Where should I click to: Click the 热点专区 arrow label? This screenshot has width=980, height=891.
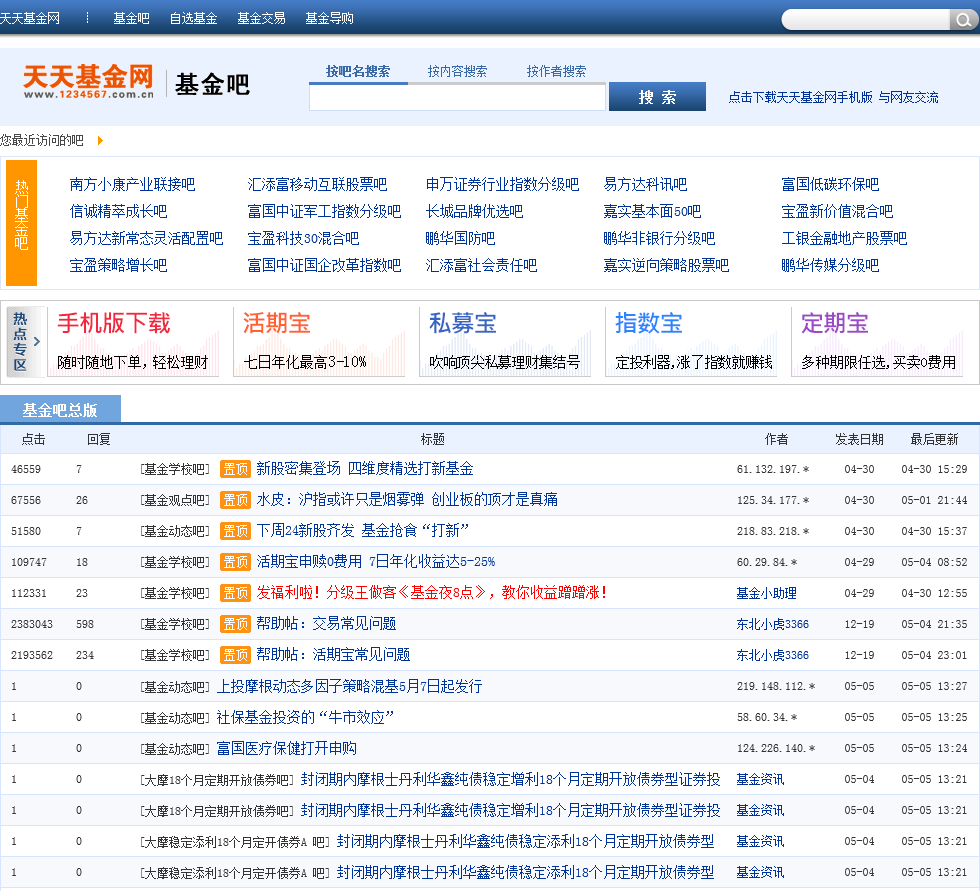coord(24,341)
